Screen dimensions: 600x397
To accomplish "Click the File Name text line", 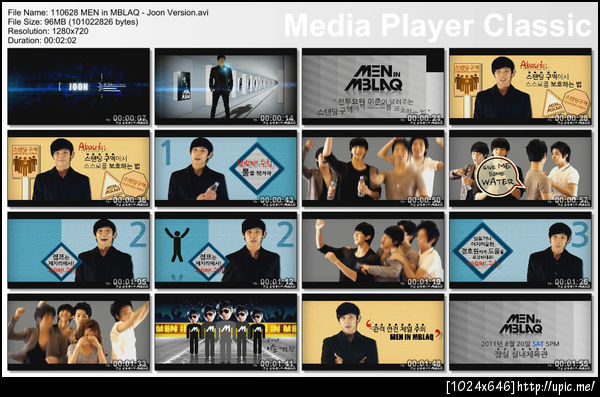I will [108, 13].
